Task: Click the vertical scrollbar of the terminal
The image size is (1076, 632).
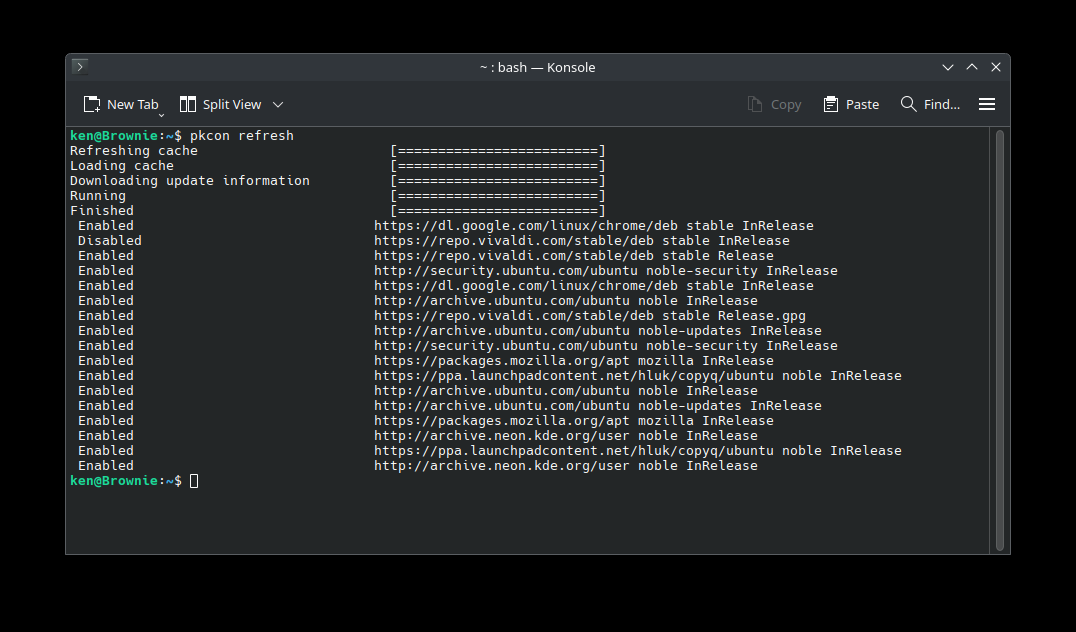Action: [x=1000, y=340]
